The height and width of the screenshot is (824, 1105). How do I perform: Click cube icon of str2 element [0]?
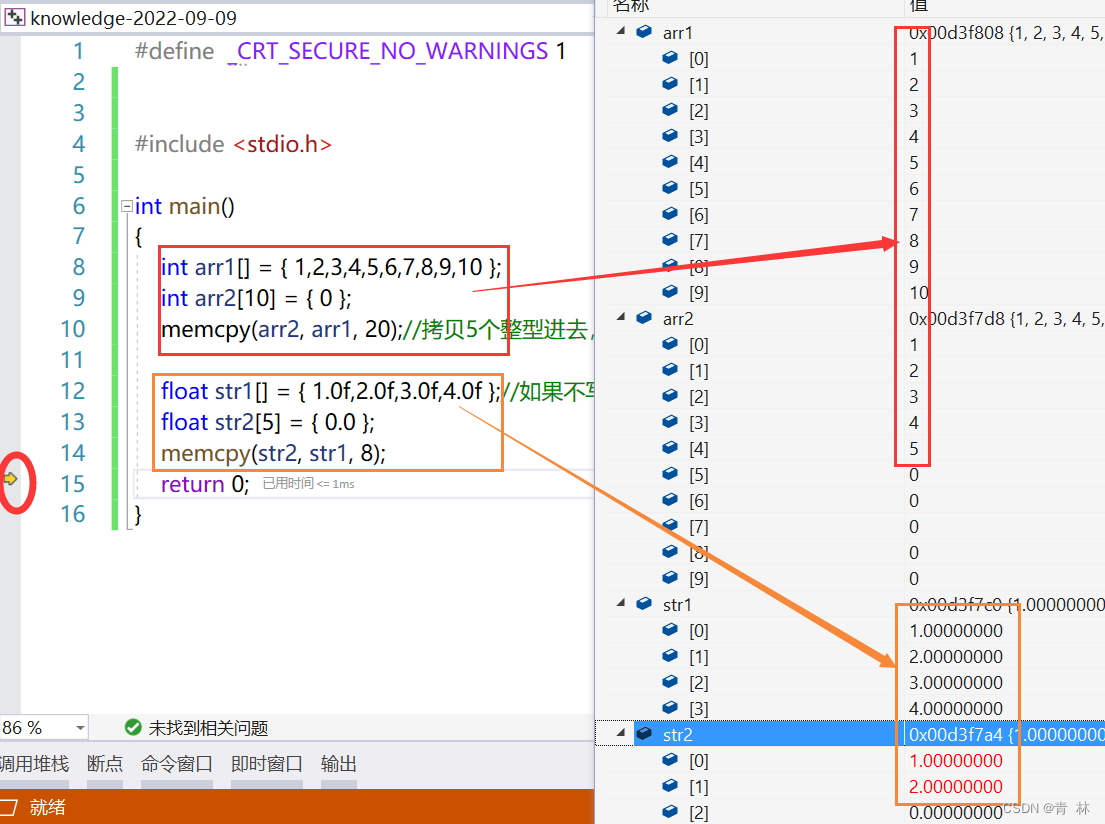[670, 760]
